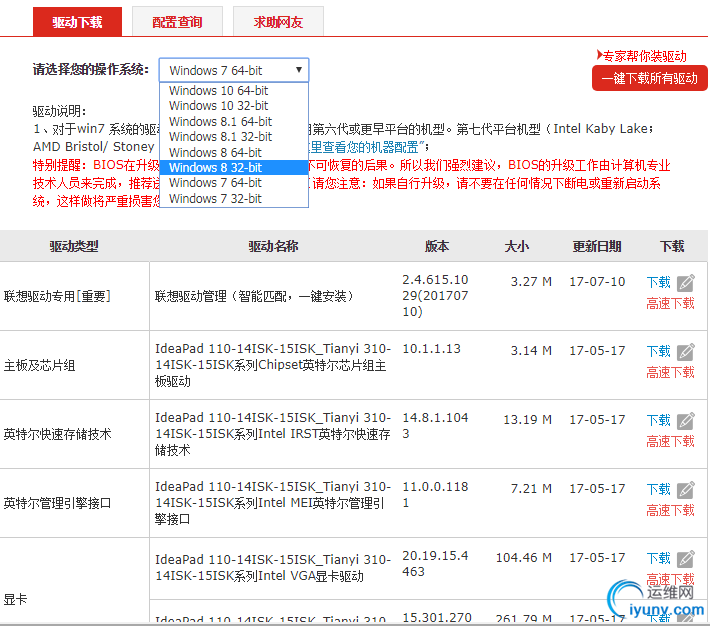
Task: Download 联想驱动管理 via 下载 link
Action: tap(658, 282)
